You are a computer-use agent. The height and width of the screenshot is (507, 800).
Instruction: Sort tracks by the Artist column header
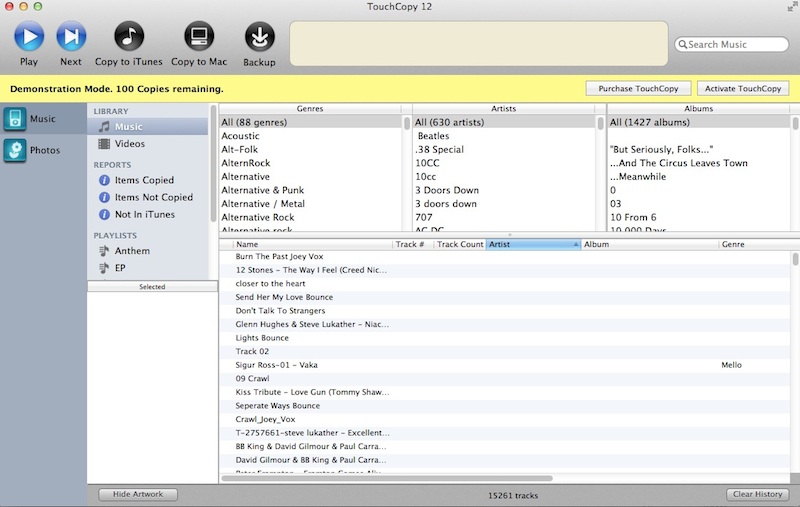[531, 244]
